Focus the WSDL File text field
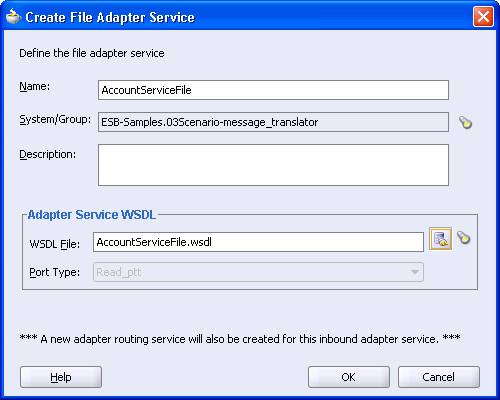This screenshot has width=500, height=400. click(x=258, y=242)
